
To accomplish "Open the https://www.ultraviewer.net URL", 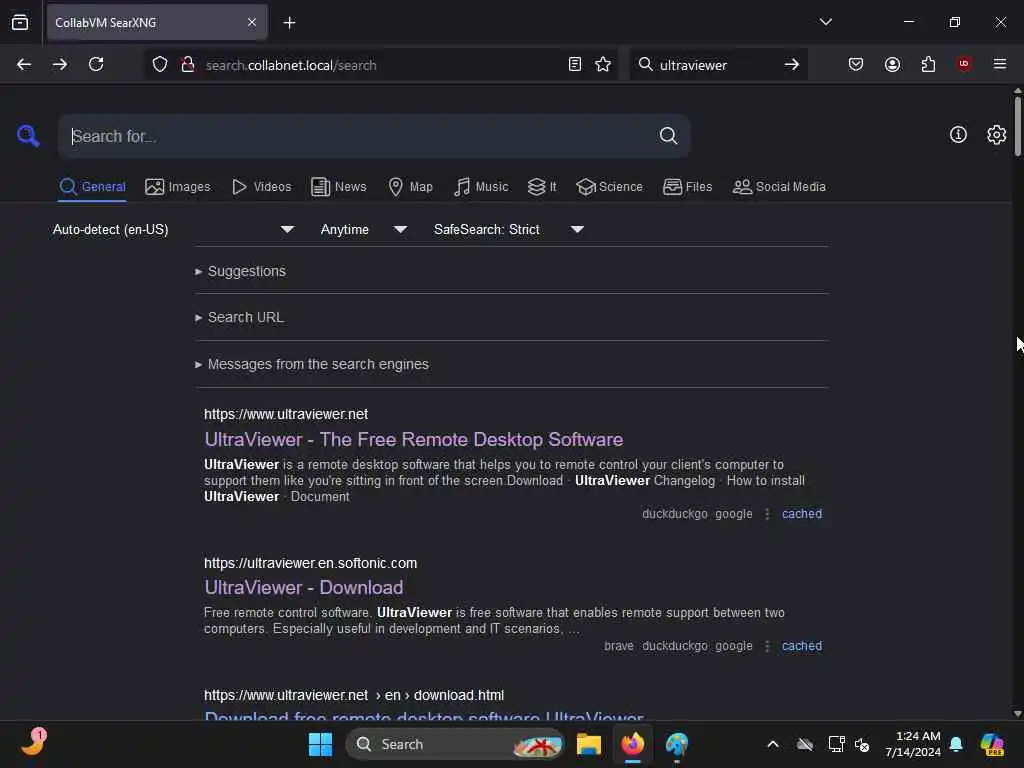I will click(x=286, y=414).
